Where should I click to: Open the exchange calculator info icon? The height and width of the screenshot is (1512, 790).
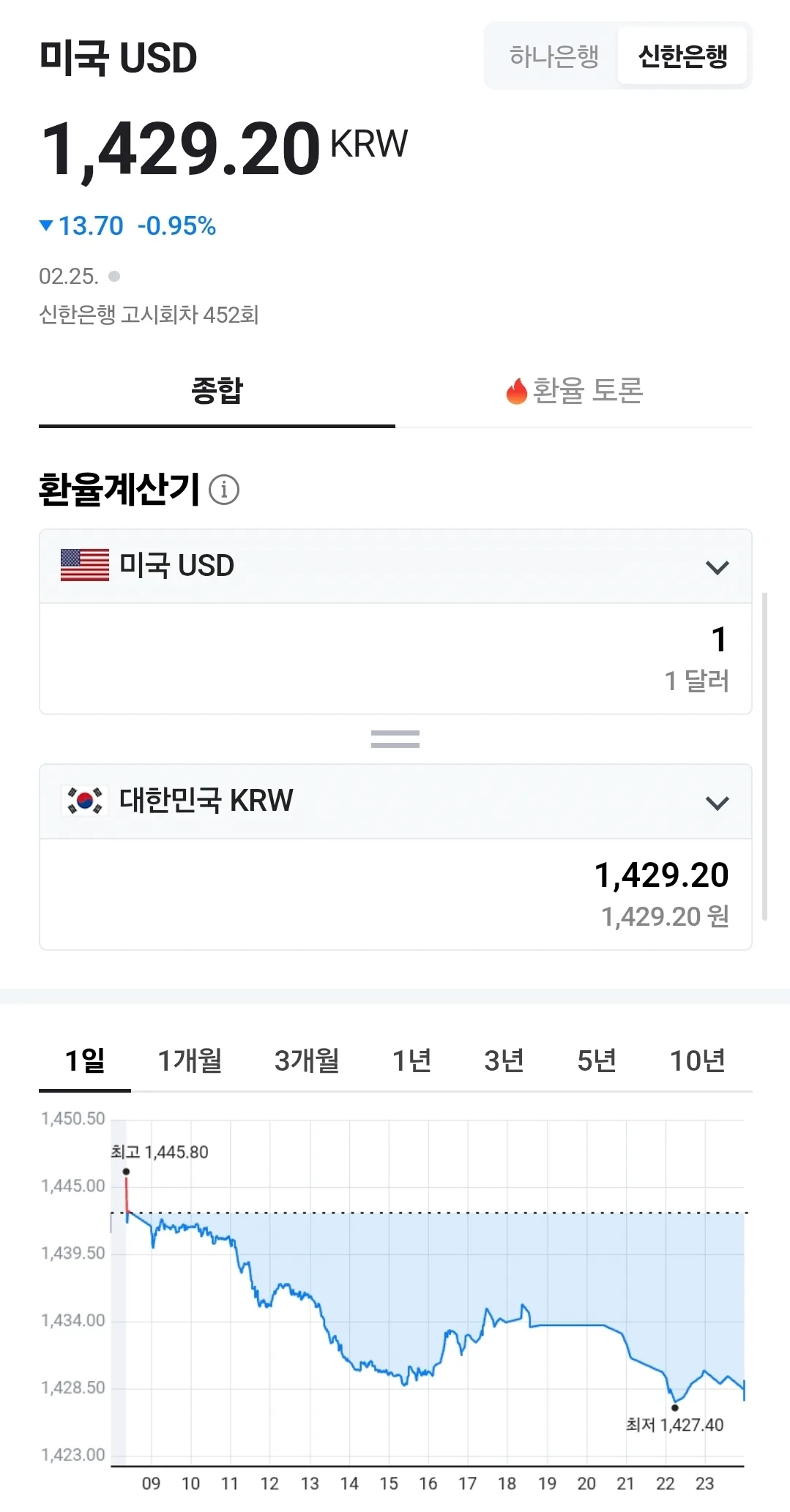click(224, 490)
